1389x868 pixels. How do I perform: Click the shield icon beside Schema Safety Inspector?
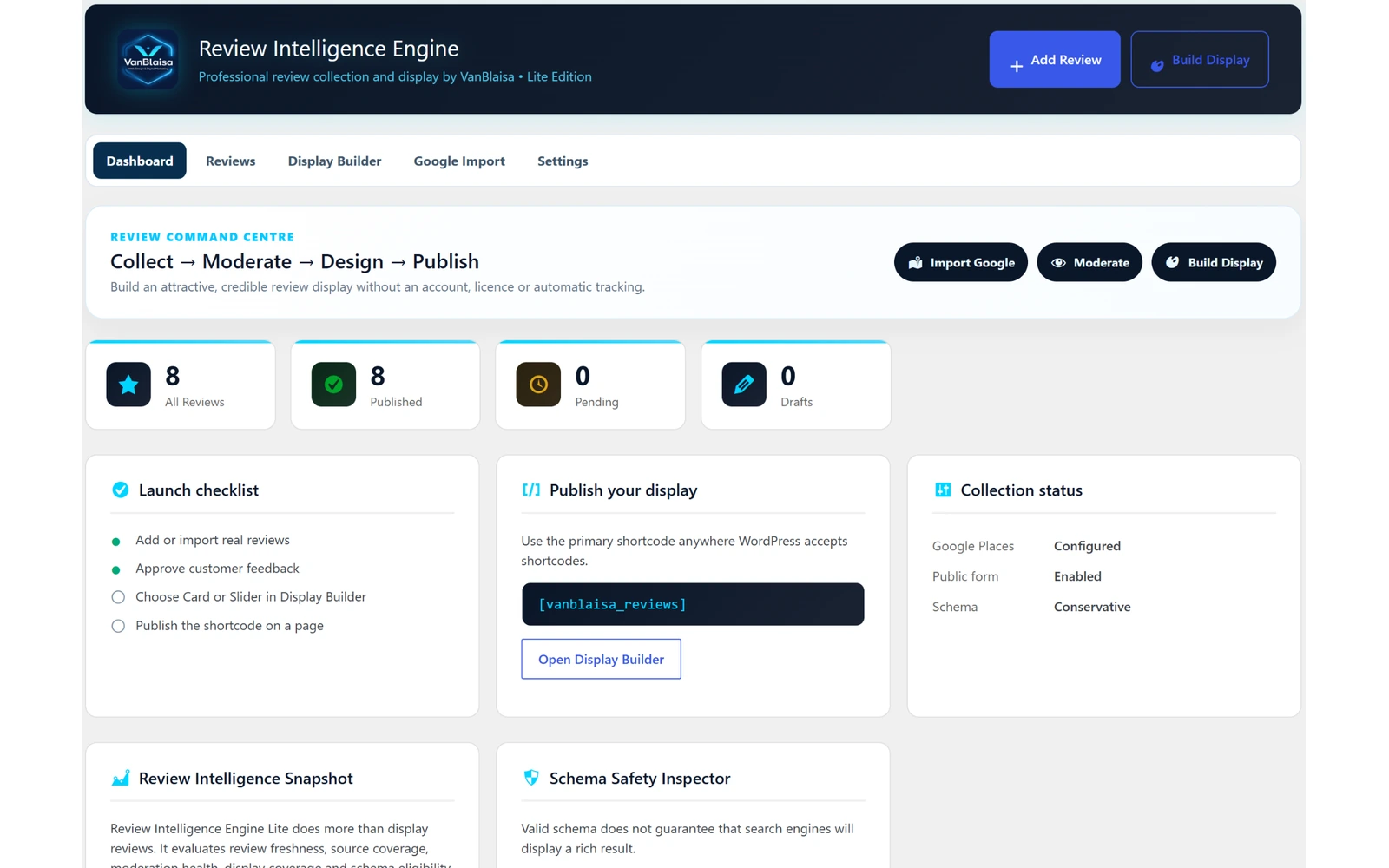coord(531,778)
